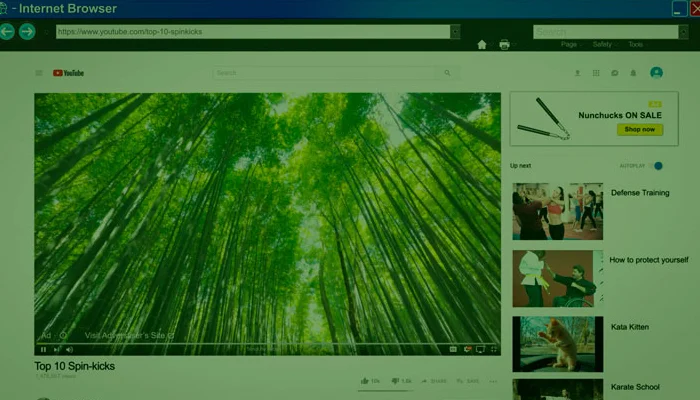Open the YouTube apps grid icon

click(596, 73)
